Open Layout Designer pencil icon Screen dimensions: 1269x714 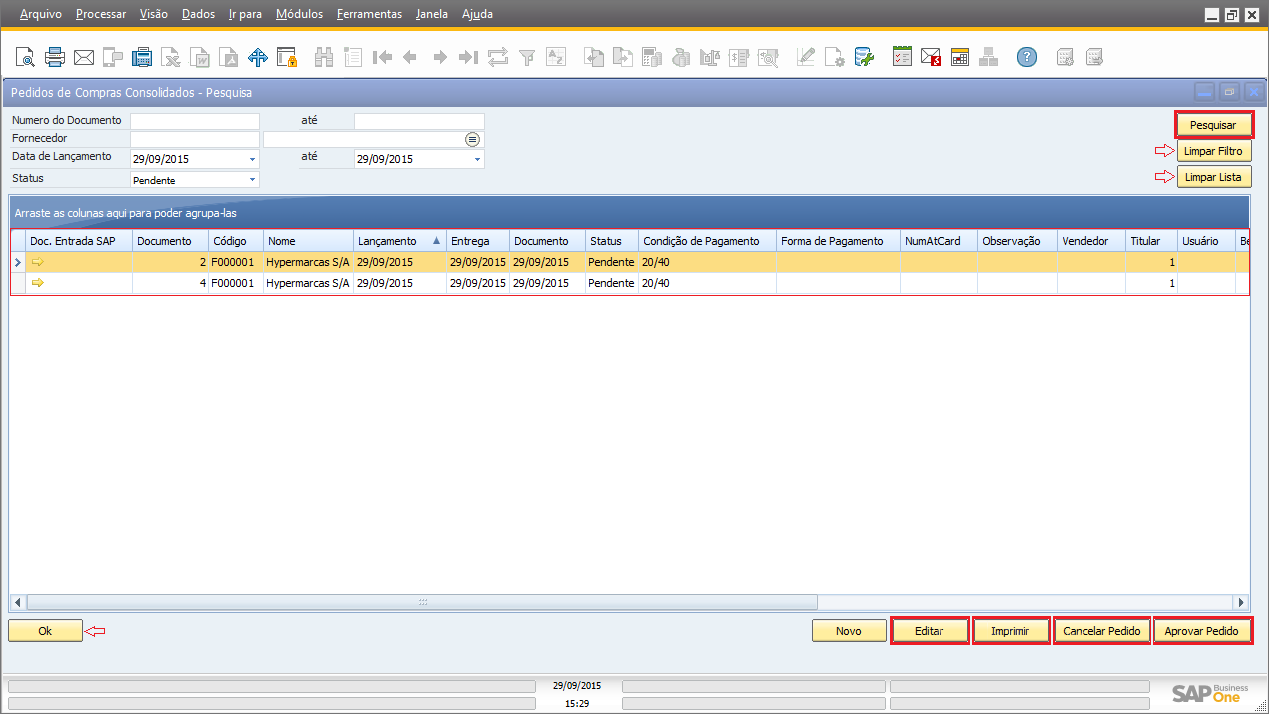(806, 57)
